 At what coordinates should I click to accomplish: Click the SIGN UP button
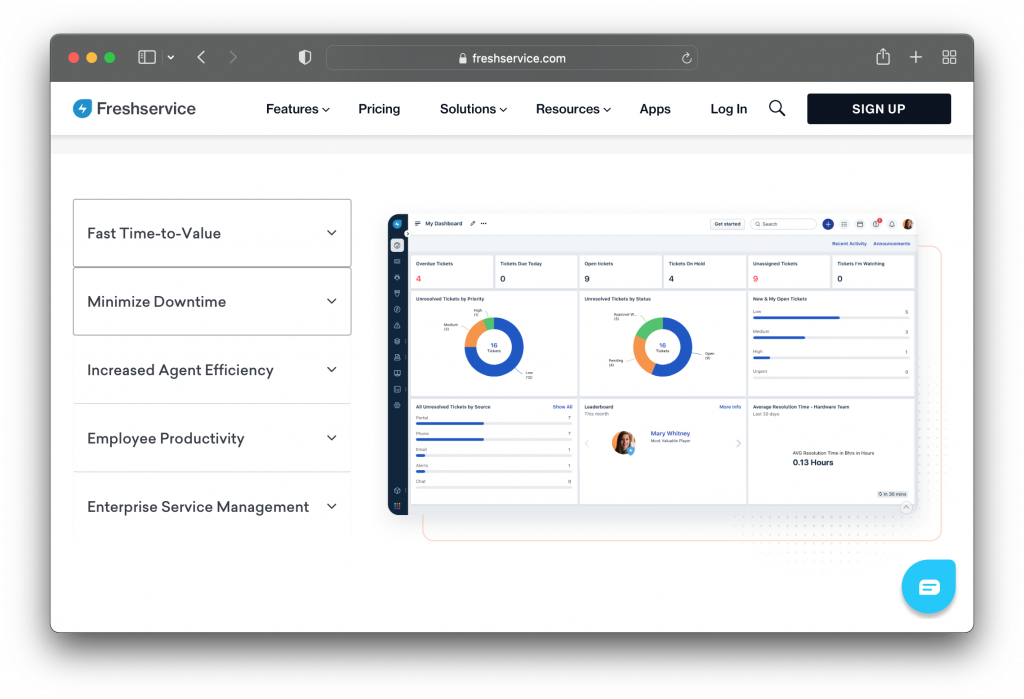coord(879,108)
